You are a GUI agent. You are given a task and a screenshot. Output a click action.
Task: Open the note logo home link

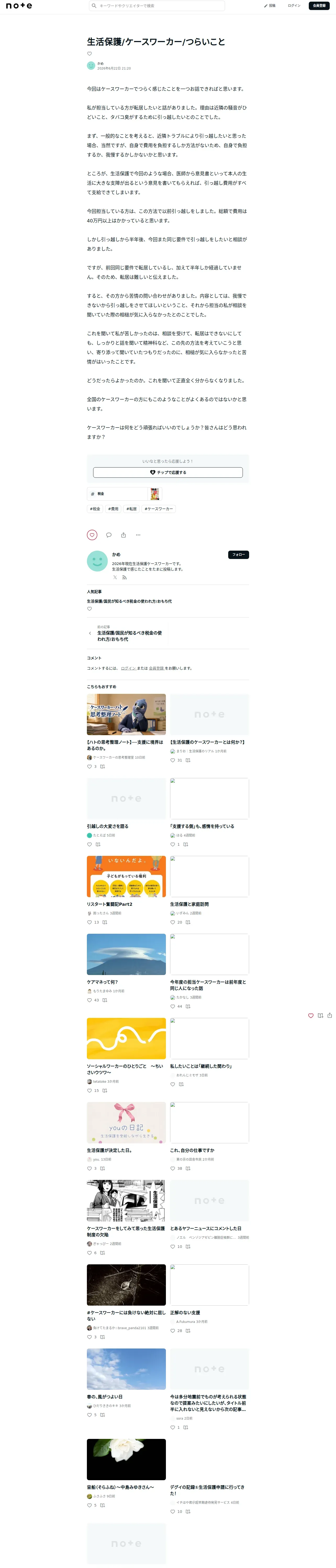19,5
